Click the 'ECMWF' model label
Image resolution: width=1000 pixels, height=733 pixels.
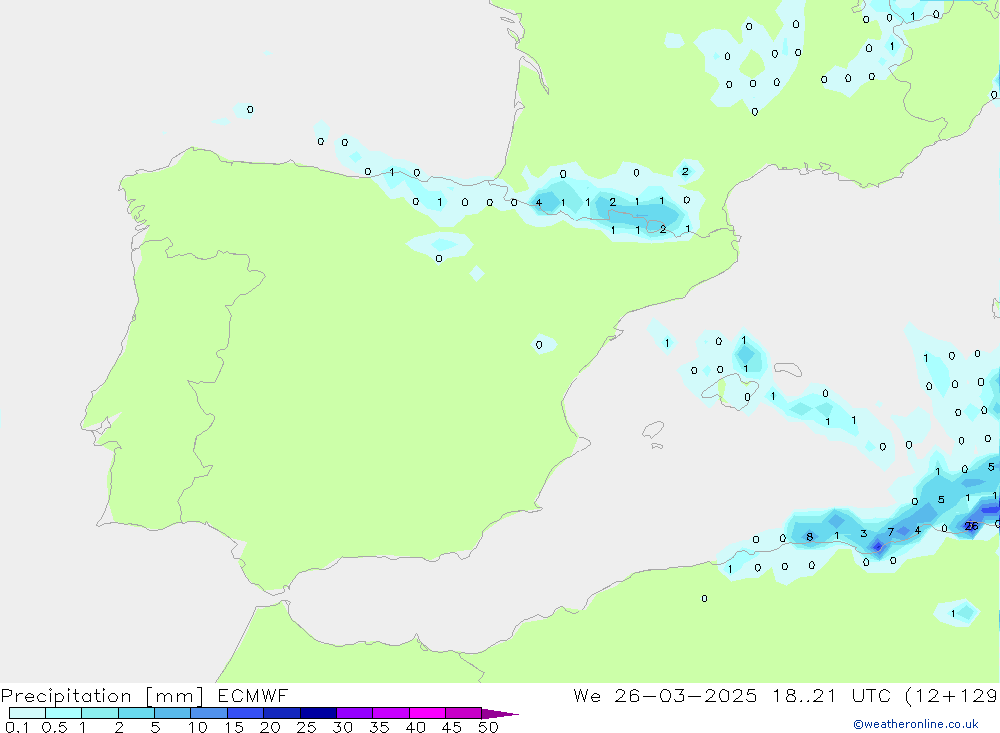click(x=253, y=695)
